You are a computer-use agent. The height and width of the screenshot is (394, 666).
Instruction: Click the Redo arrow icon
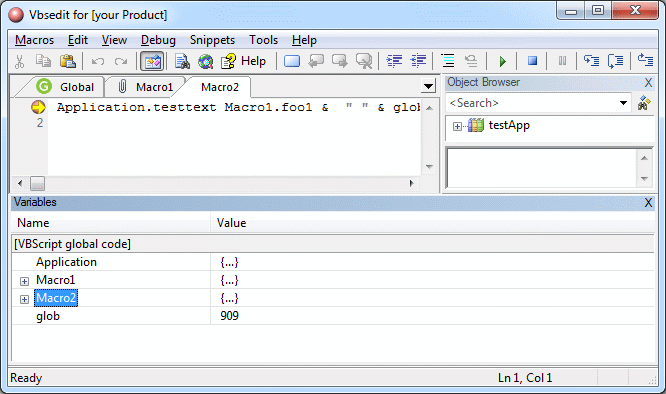click(121, 62)
